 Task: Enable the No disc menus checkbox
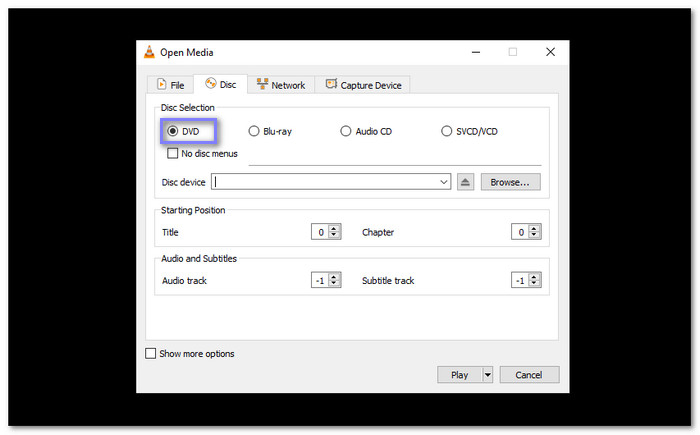(172, 154)
